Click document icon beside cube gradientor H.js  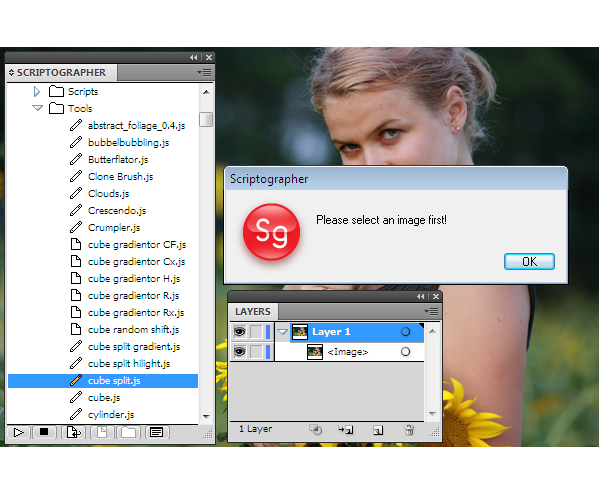pos(76,278)
